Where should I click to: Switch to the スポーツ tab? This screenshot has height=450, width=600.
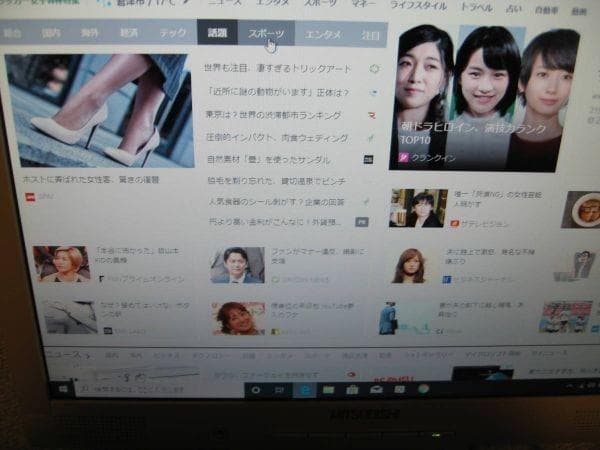click(266, 34)
